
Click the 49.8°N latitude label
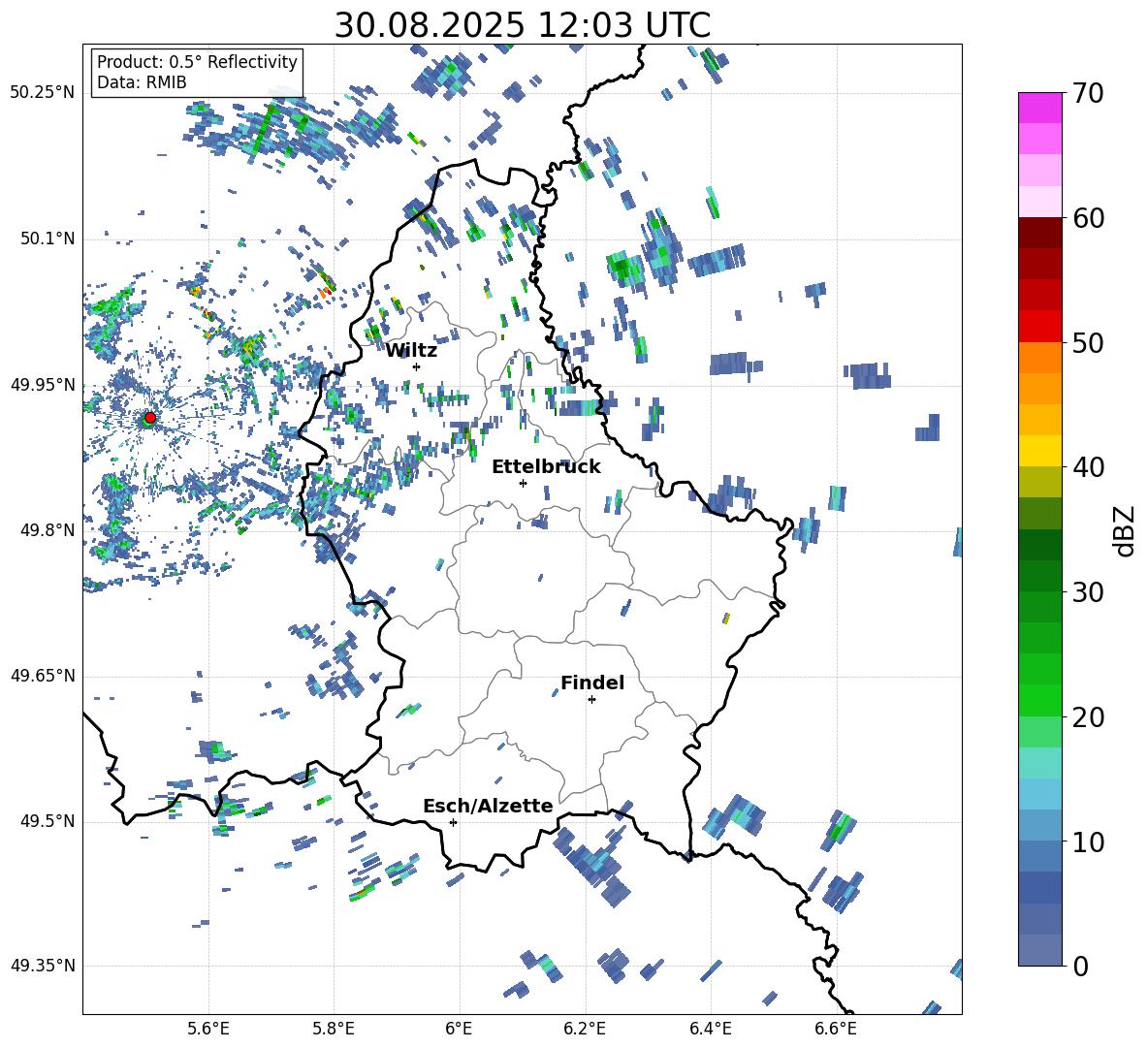click(x=47, y=530)
